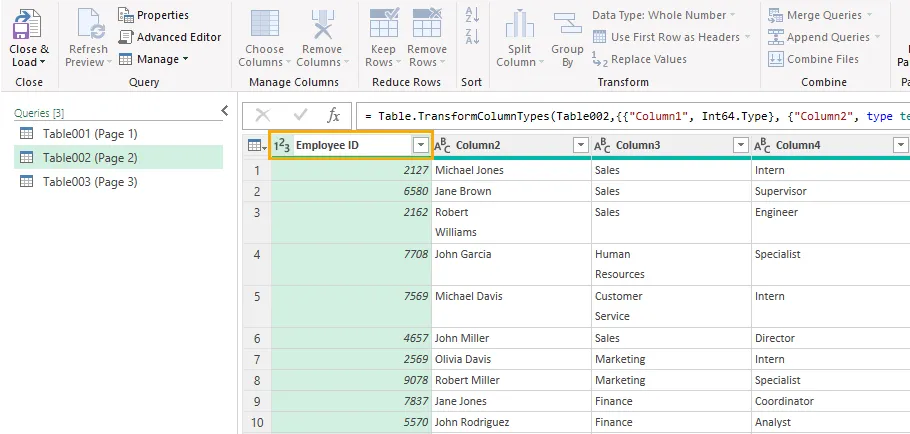The image size is (910, 434).
Task: Open the Data Type: Whole Number dropdown
Action: click(663, 15)
